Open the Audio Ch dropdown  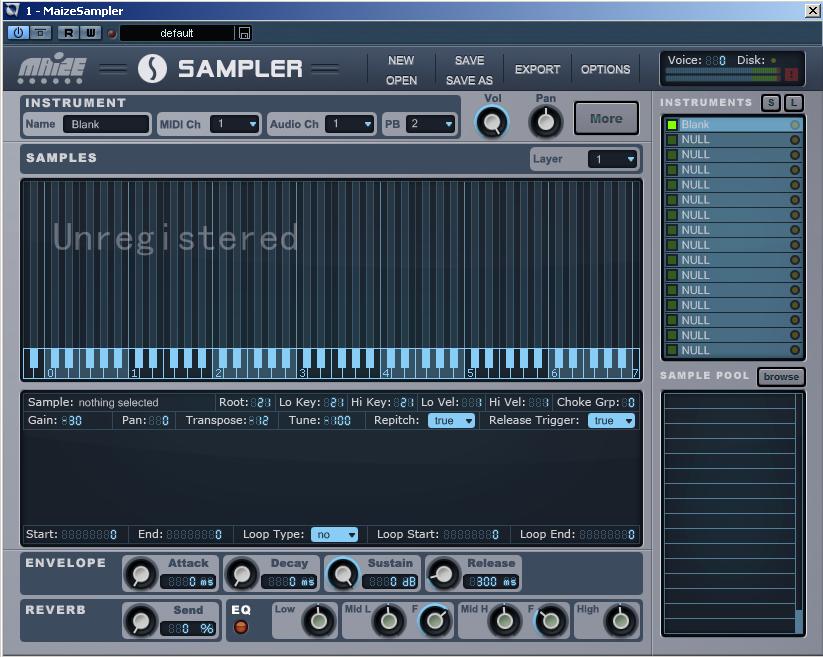[350, 124]
